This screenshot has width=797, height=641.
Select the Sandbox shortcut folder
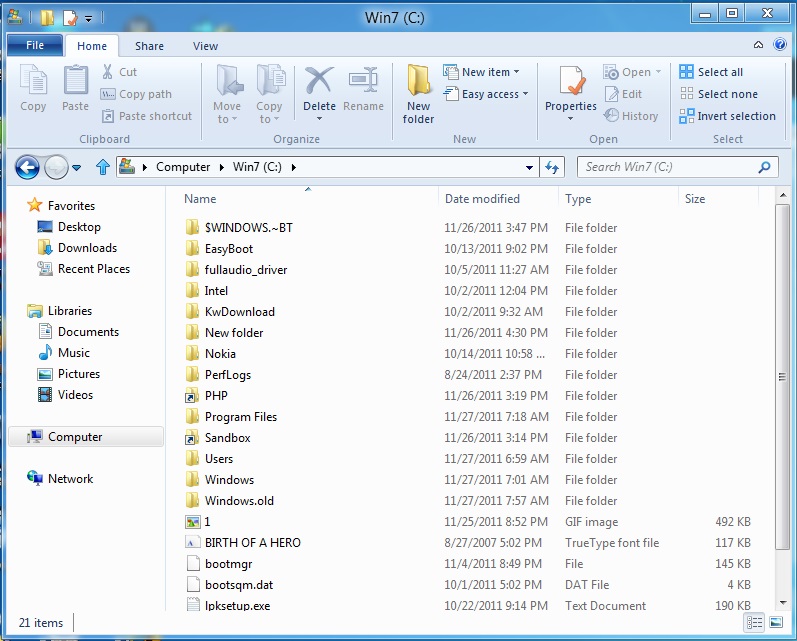(218, 438)
